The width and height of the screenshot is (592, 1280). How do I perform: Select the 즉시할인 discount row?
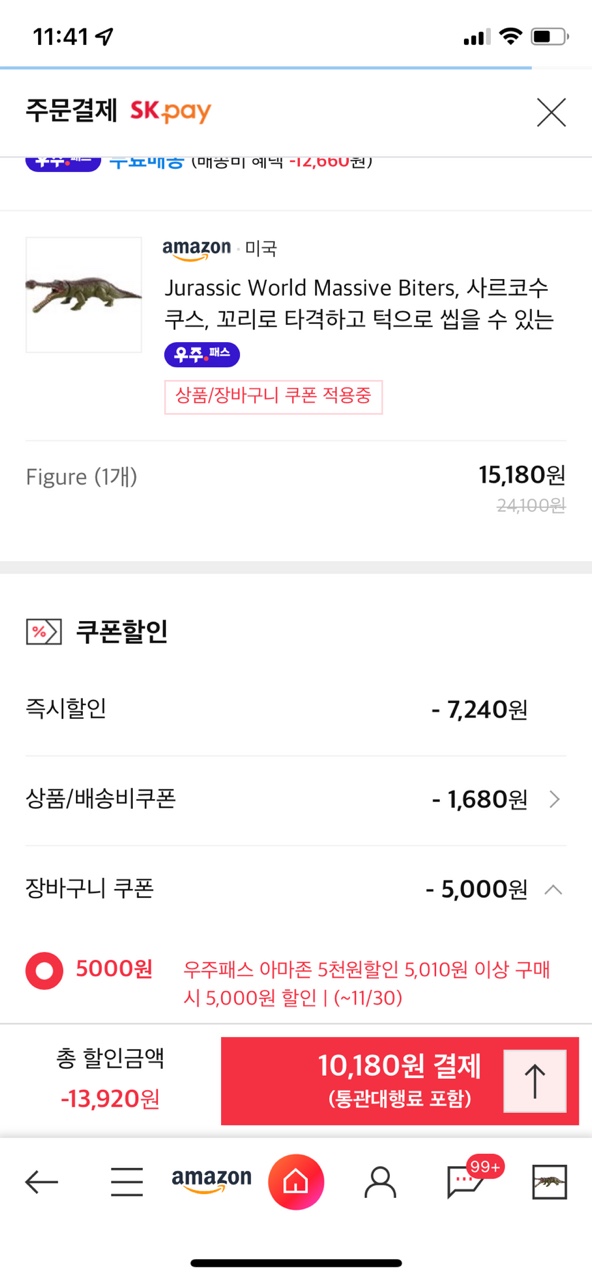pos(296,710)
